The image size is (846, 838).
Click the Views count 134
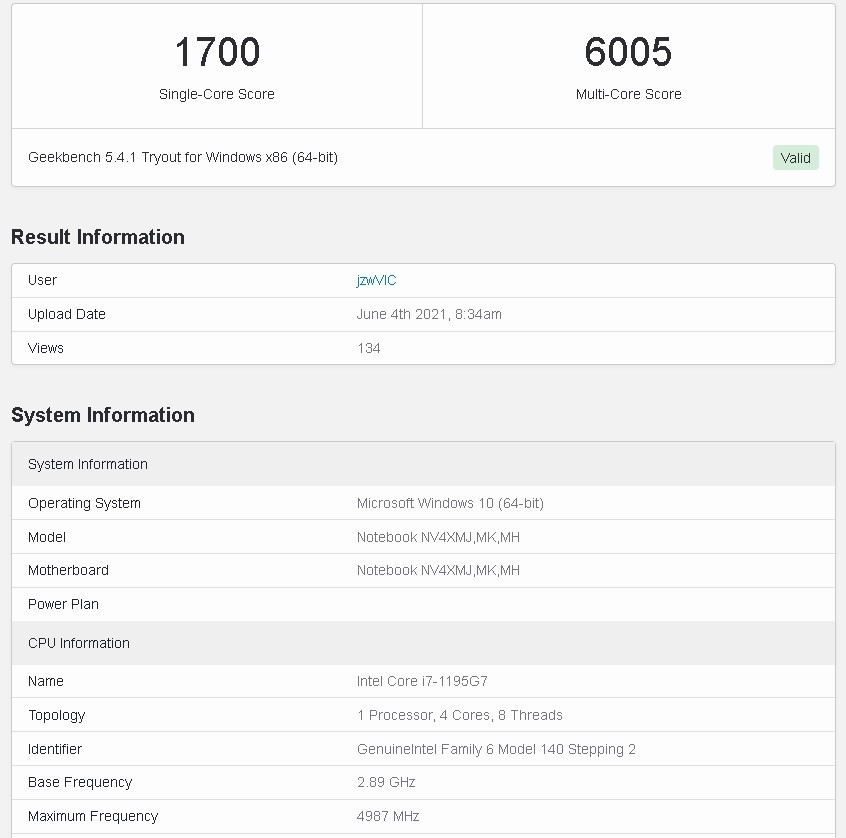click(x=369, y=348)
